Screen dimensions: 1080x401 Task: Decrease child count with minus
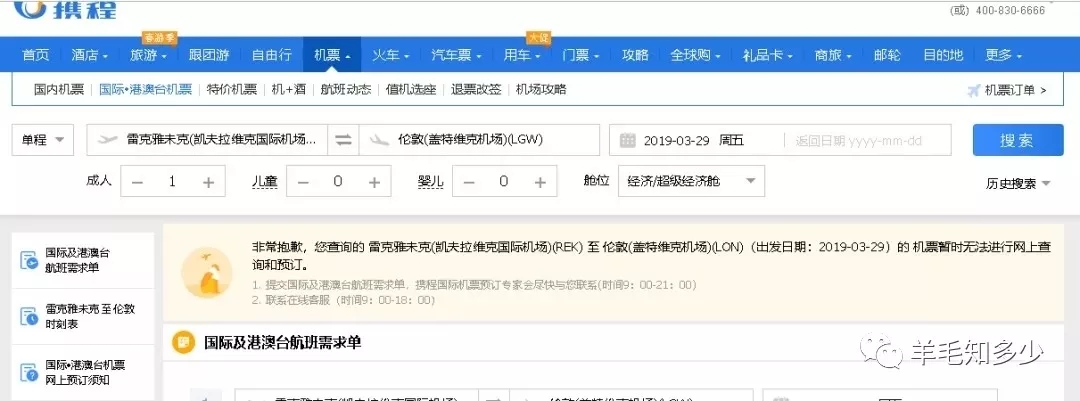click(303, 182)
